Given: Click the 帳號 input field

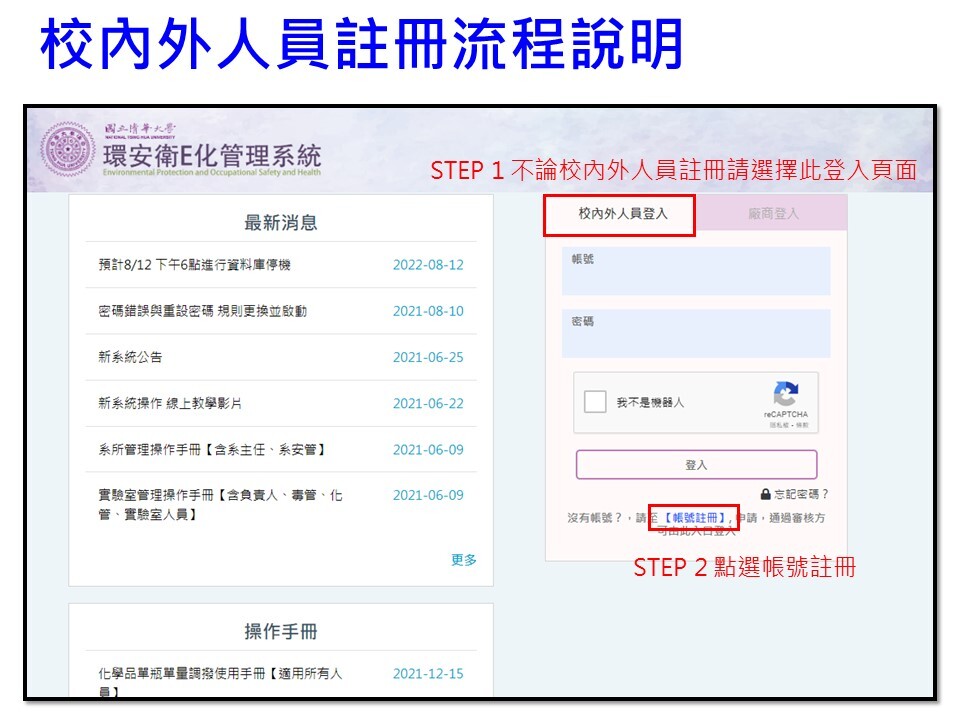Looking at the screenshot, I should point(696,272).
